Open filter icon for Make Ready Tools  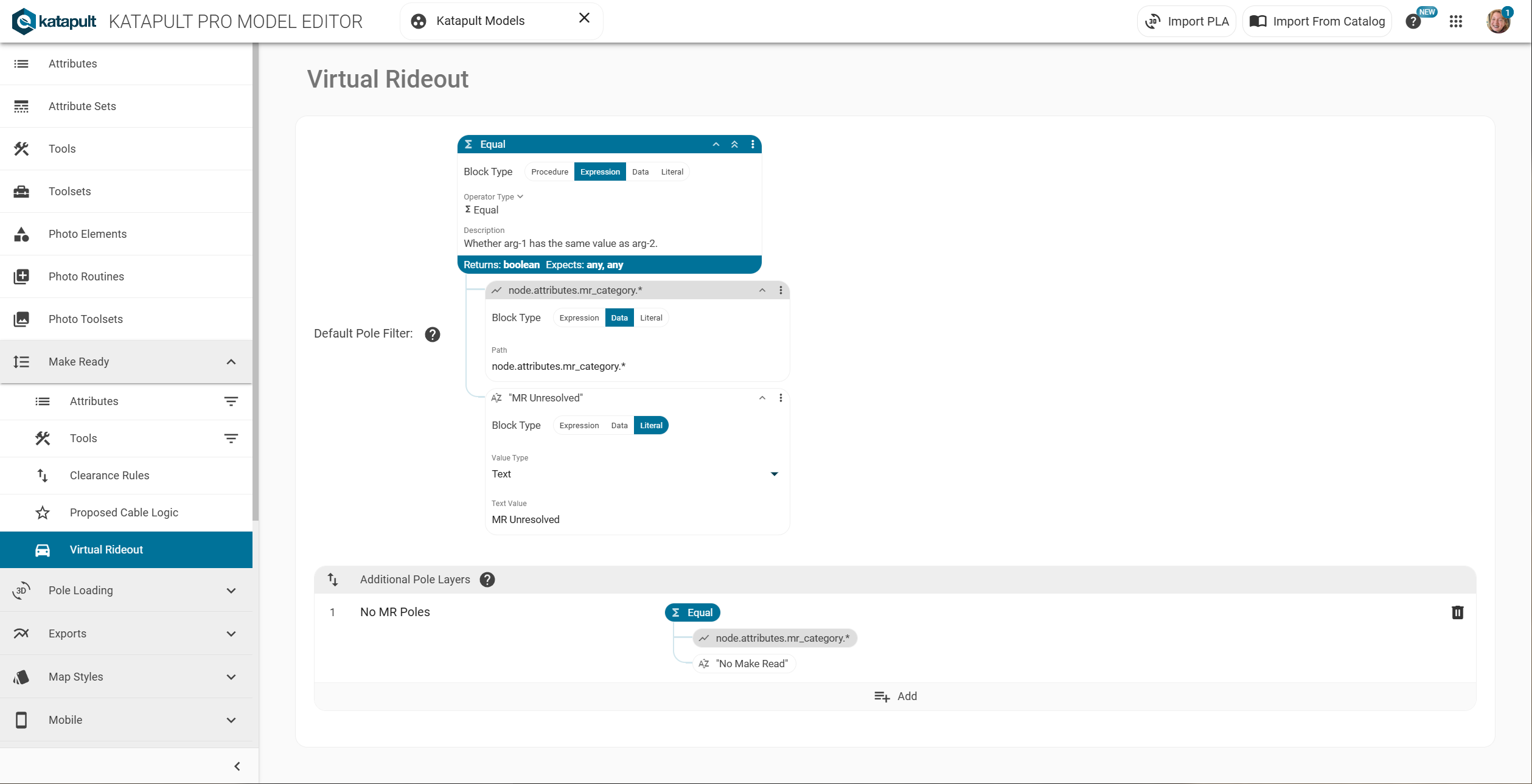[231, 439]
